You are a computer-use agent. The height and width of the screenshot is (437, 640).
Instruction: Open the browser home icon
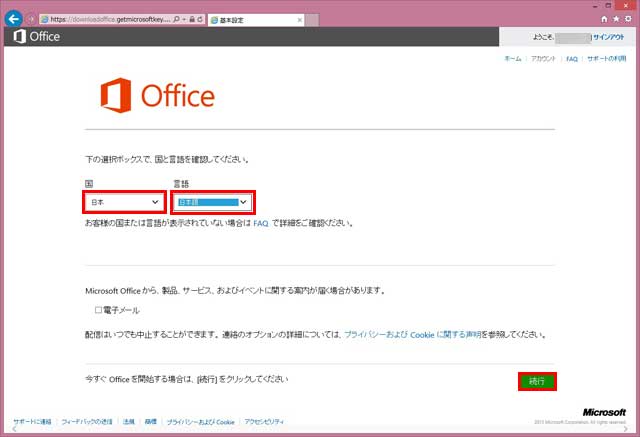[x=601, y=19]
